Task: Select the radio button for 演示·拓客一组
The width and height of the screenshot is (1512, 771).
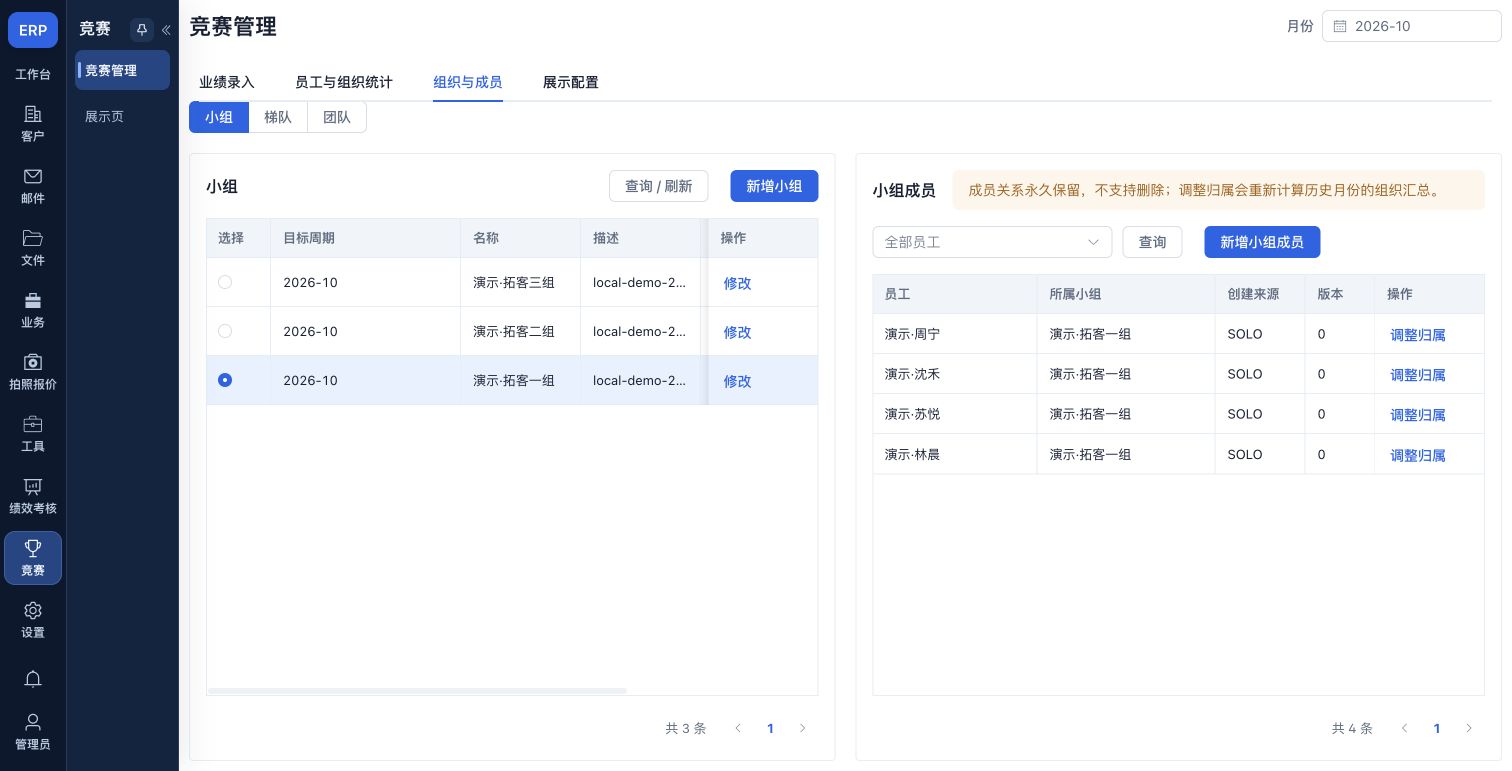Action: point(225,380)
